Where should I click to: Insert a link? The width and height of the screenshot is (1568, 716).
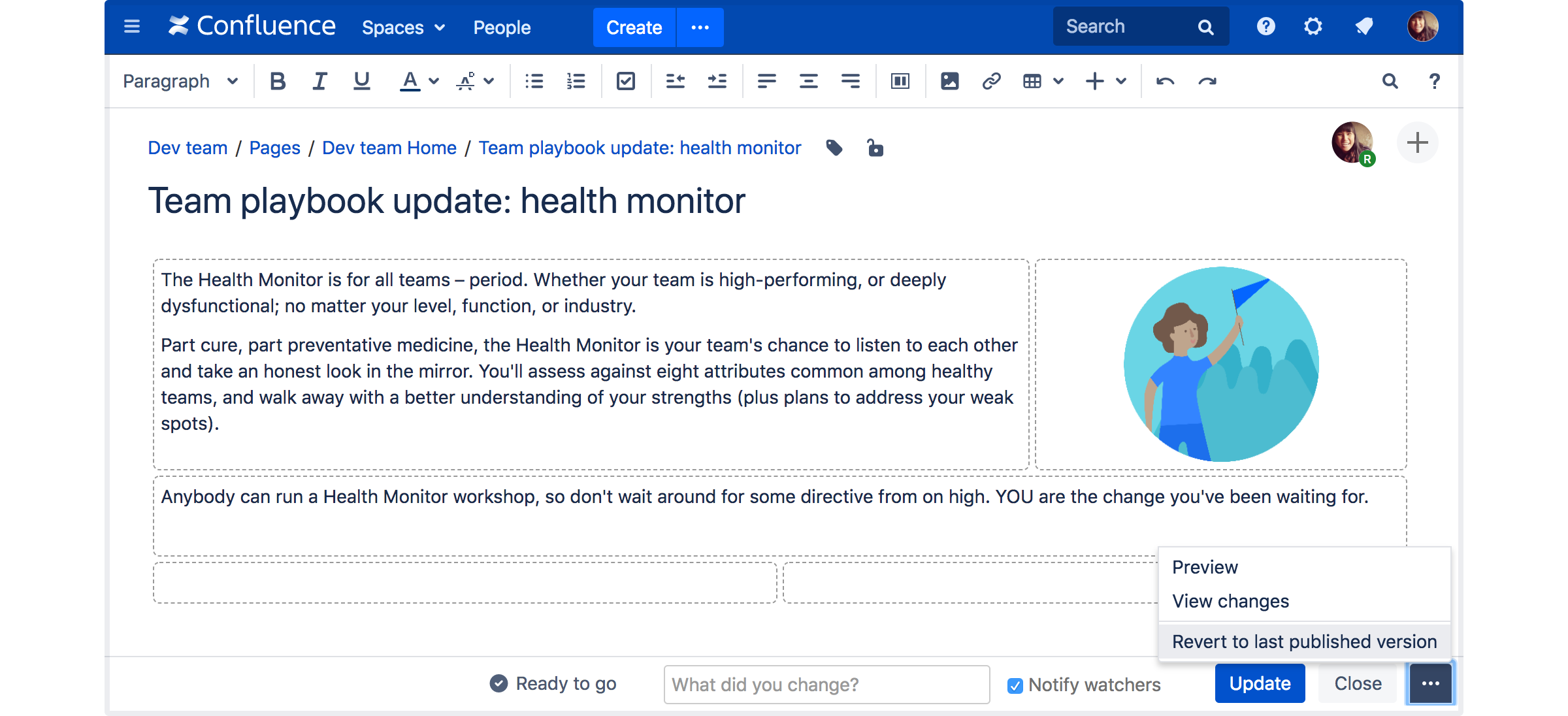point(991,81)
